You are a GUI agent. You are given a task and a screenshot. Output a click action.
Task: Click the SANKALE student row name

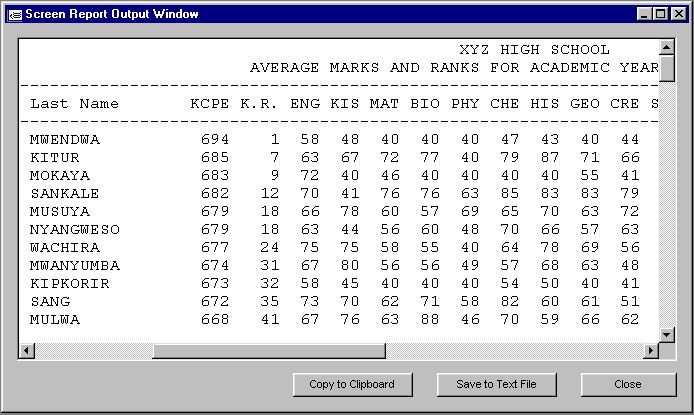tap(65, 193)
